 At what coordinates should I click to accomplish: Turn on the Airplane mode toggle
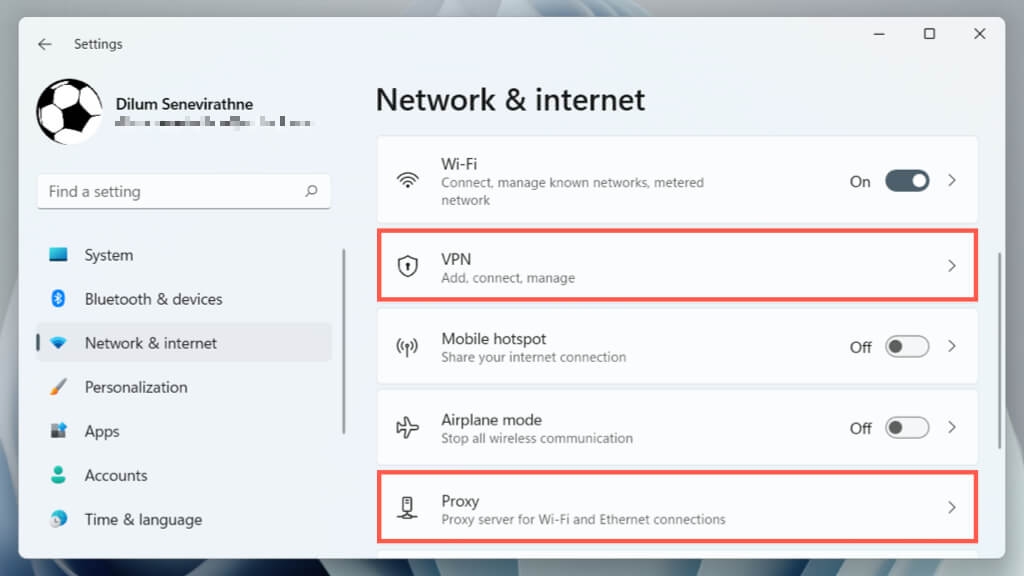tap(907, 428)
